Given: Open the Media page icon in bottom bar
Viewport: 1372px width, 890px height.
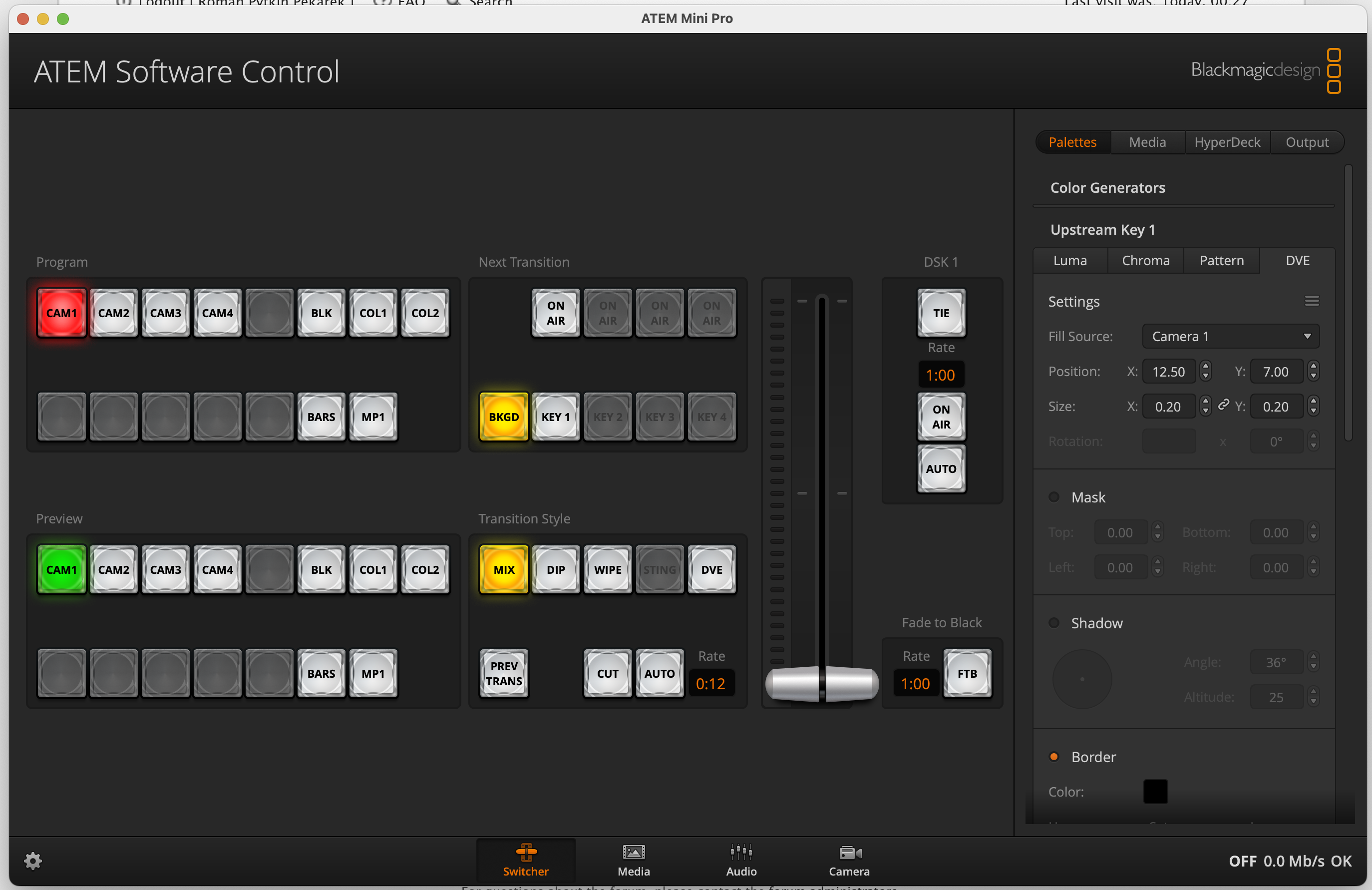Looking at the screenshot, I should [x=634, y=861].
